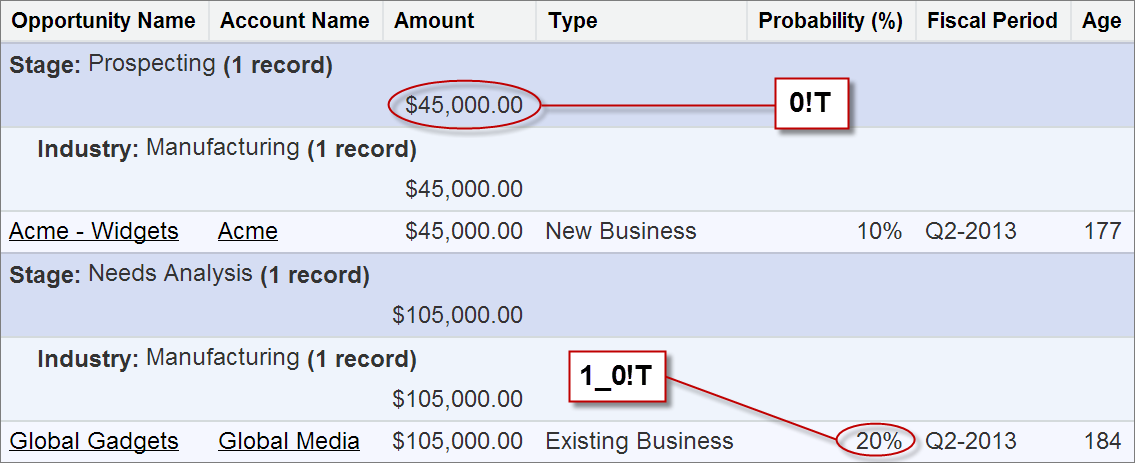Sort by Opportunity Name column header
The height and width of the screenshot is (463, 1135).
(x=104, y=21)
